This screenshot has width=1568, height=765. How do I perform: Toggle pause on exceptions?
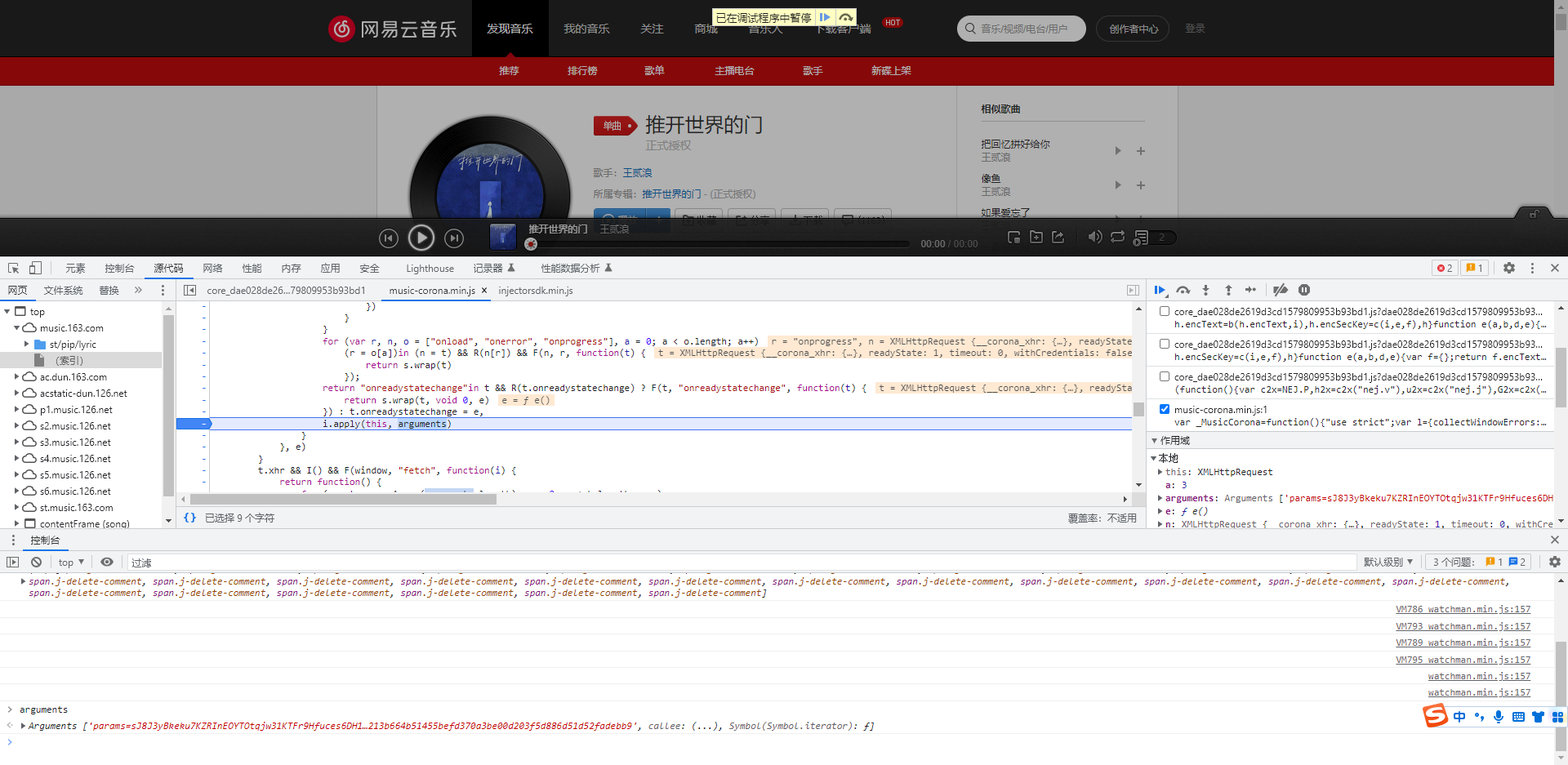point(1304,290)
